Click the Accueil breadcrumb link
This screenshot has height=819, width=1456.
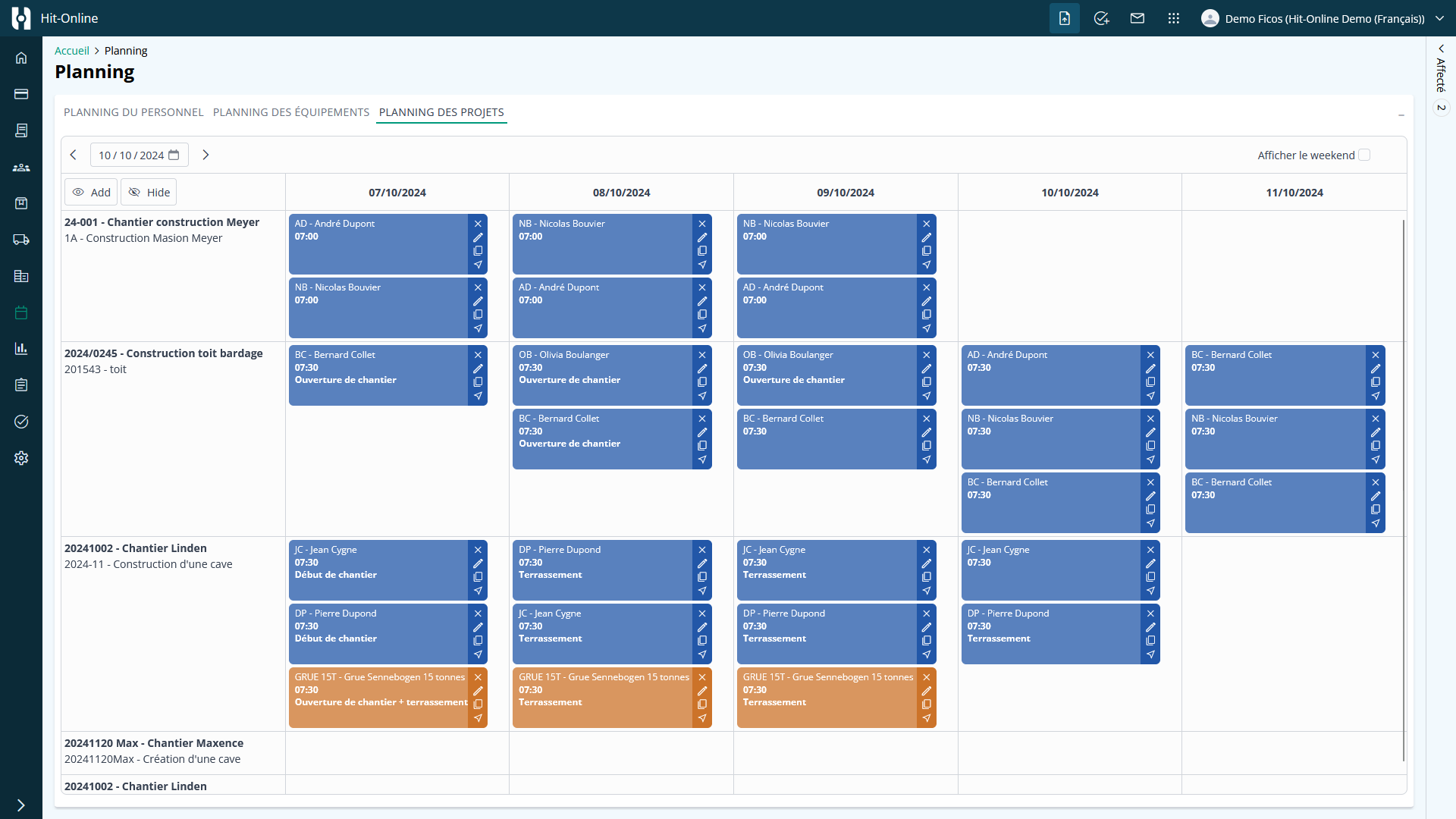pyautogui.click(x=72, y=51)
